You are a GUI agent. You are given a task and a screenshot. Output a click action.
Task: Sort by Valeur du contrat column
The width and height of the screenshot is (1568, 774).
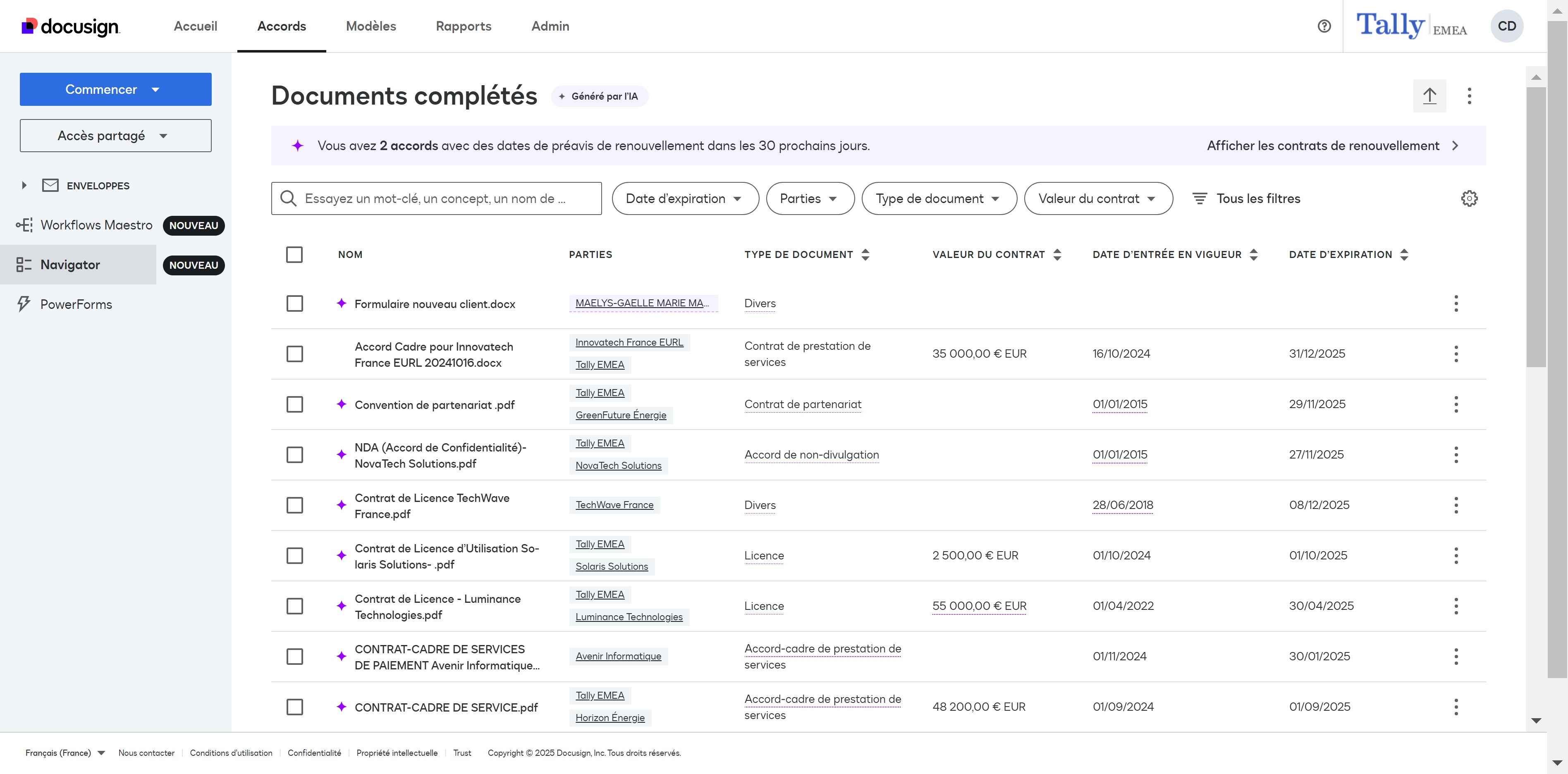(x=1056, y=254)
